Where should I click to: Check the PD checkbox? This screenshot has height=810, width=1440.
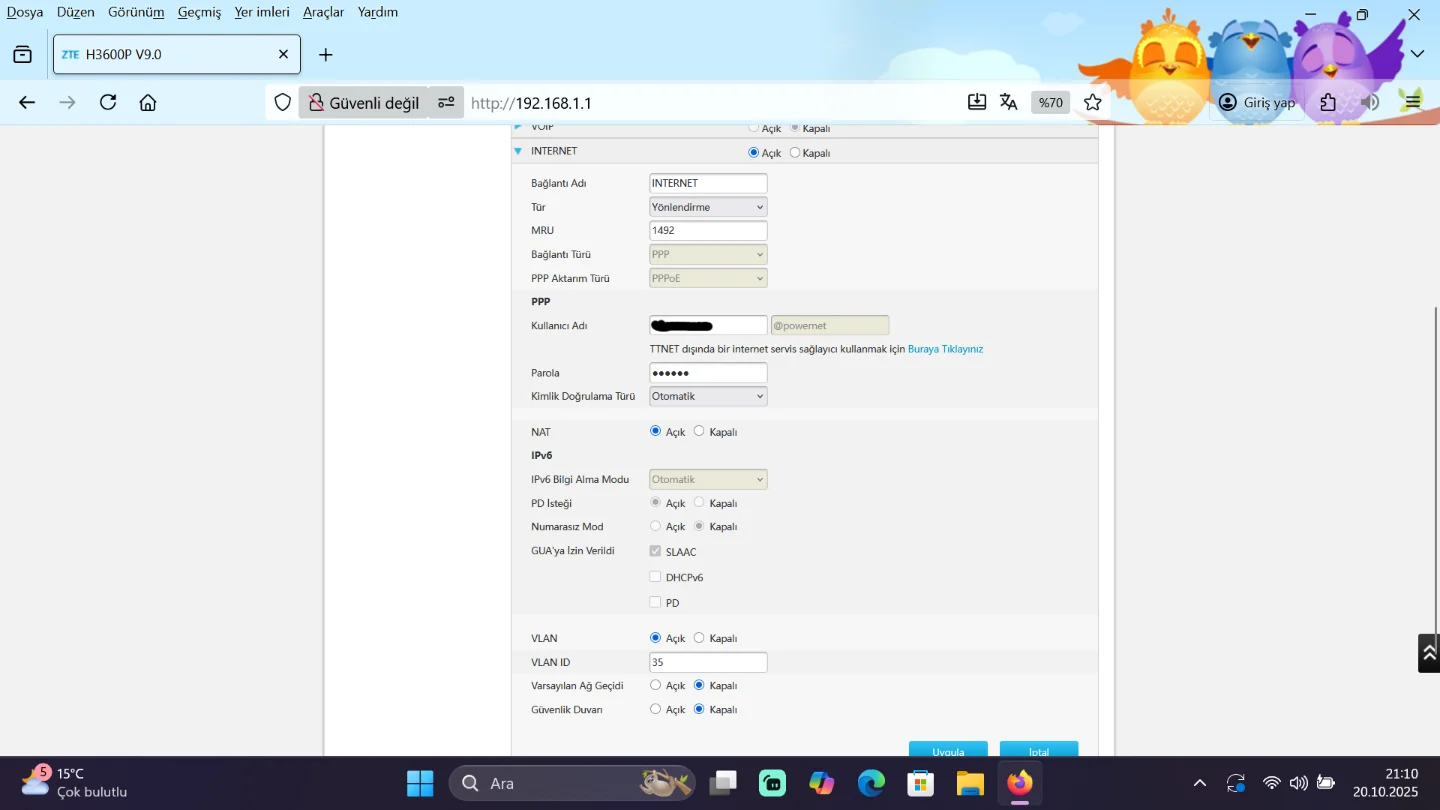pyautogui.click(x=655, y=602)
